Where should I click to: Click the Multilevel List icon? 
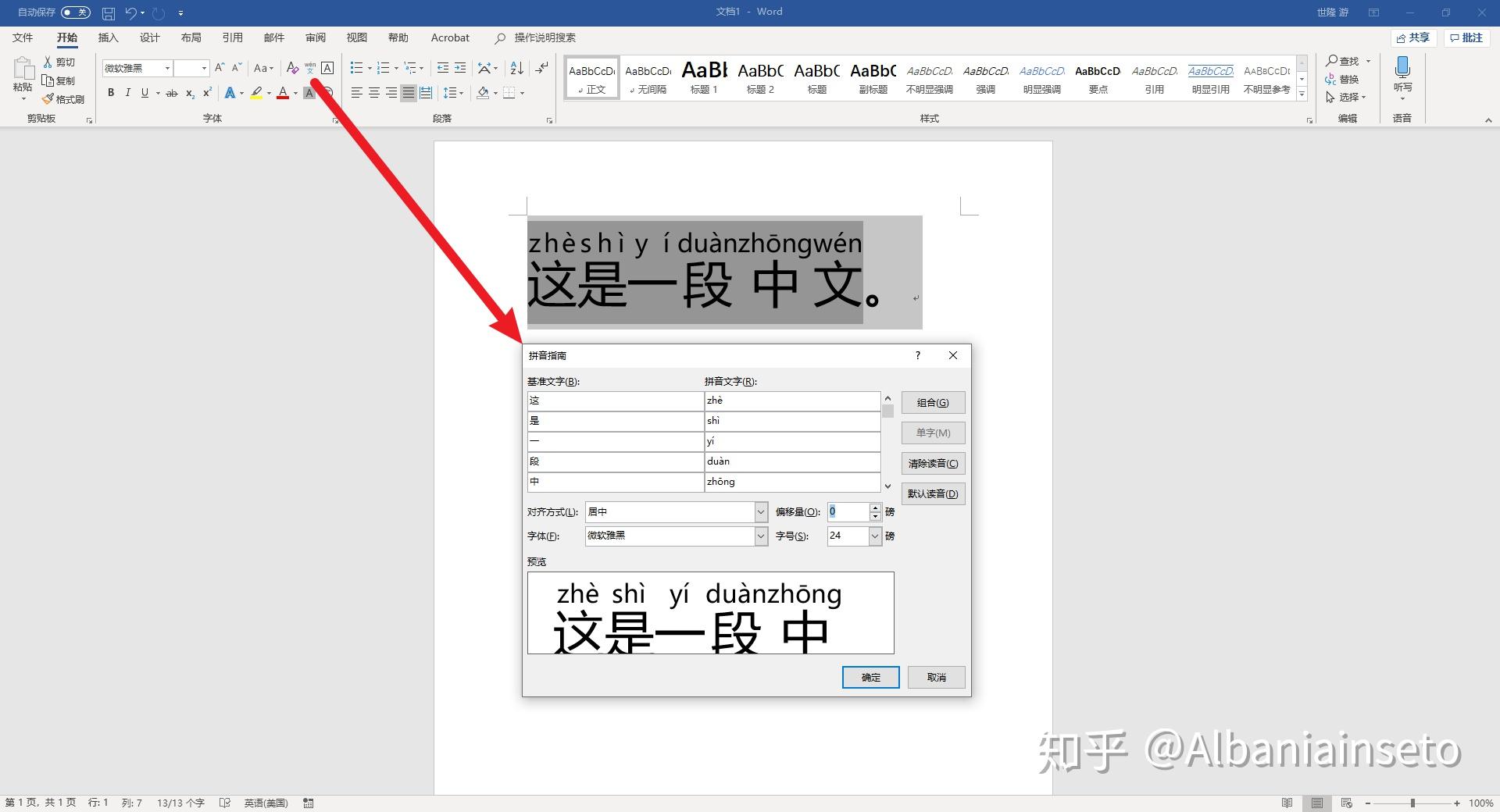[x=410, y=68]
